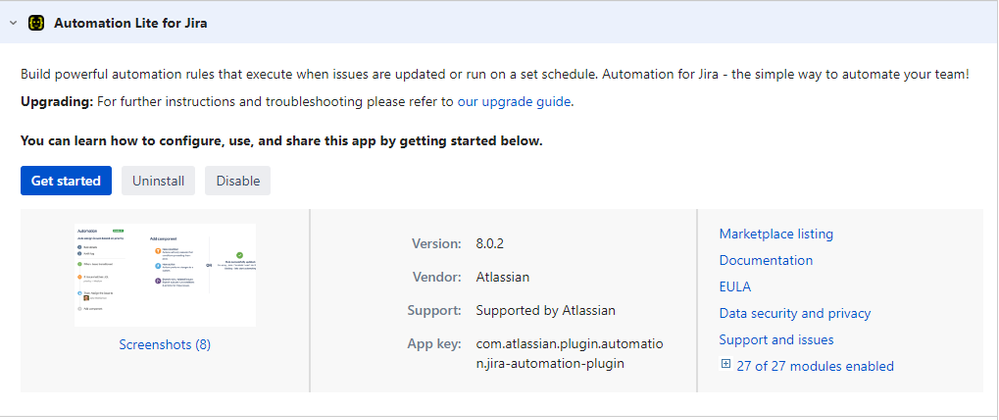The height and width of the screenshot is (420, 999).
Task: Click the Get started button
Action: (x=66, y=181)
